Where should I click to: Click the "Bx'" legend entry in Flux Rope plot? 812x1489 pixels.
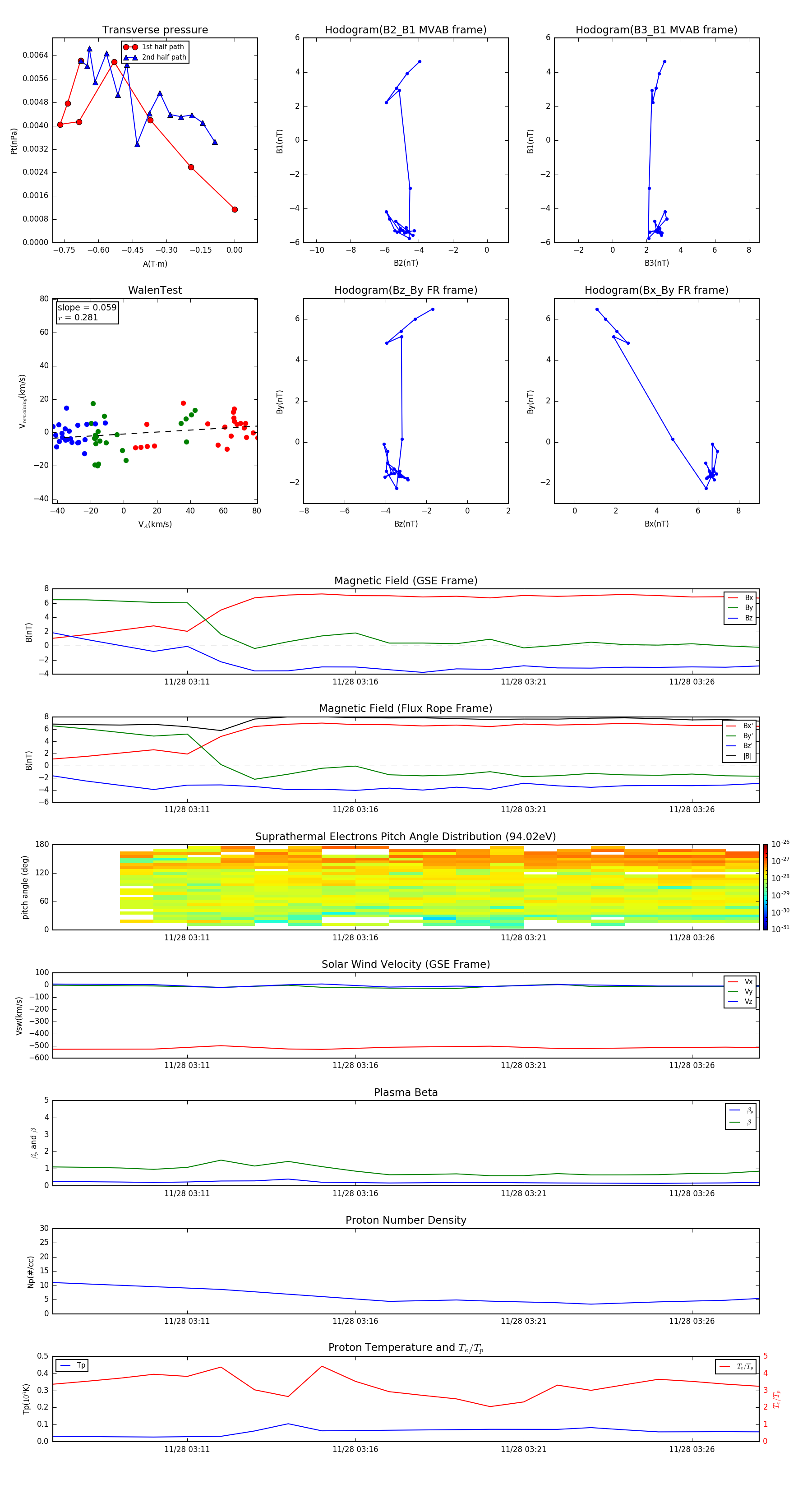tap(740, 726)
